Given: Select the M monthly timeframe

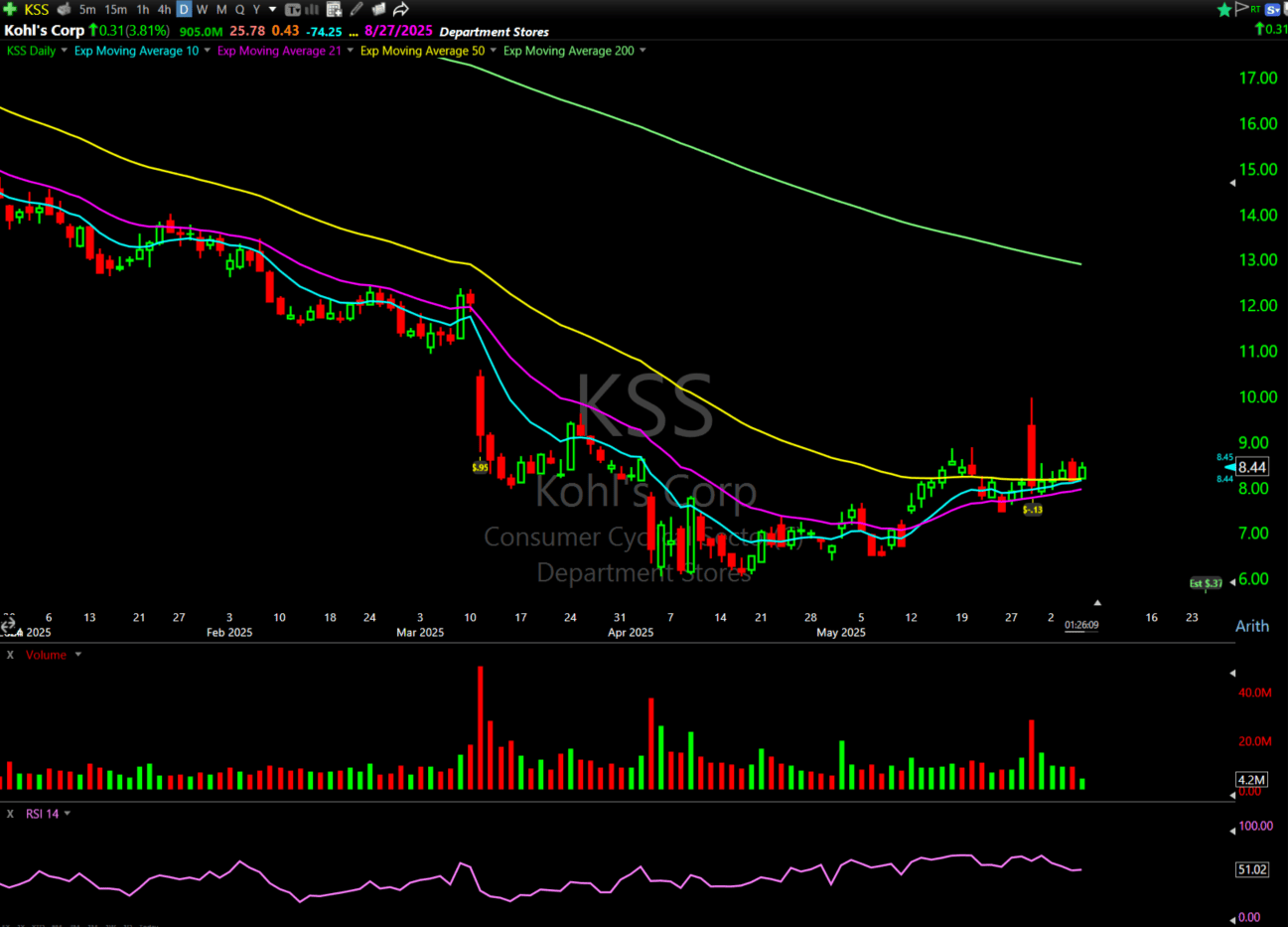Looking at the screenshot, I should pyautogui.click(x=221, y=9).
